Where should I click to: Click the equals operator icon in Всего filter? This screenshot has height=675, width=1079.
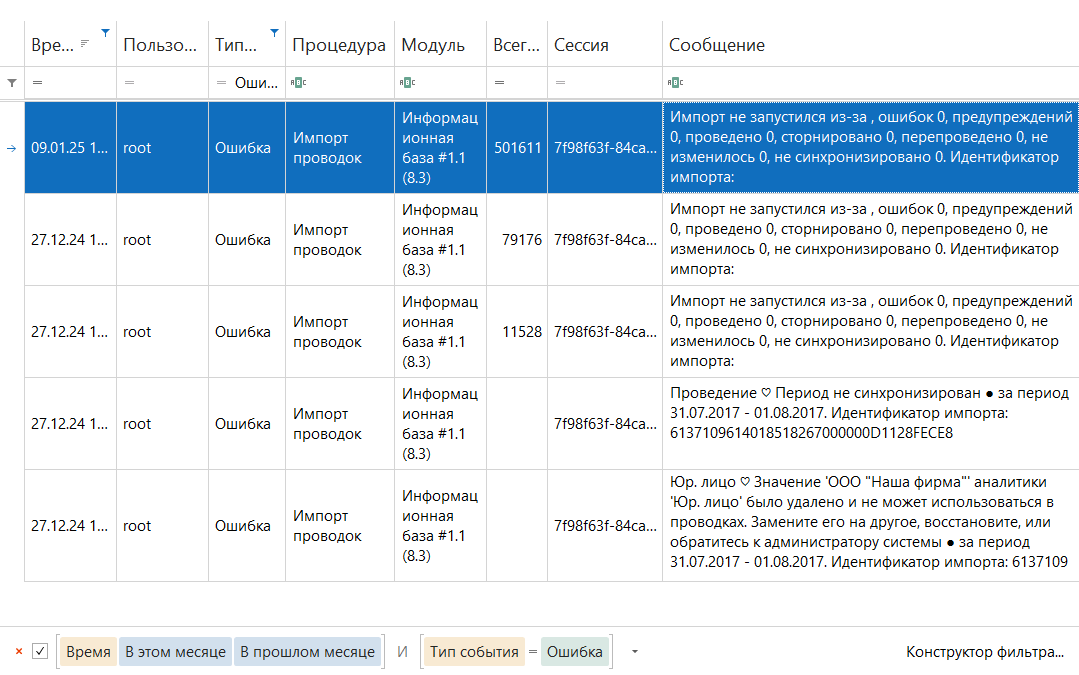pyautogui.click(x=499, y=83)
